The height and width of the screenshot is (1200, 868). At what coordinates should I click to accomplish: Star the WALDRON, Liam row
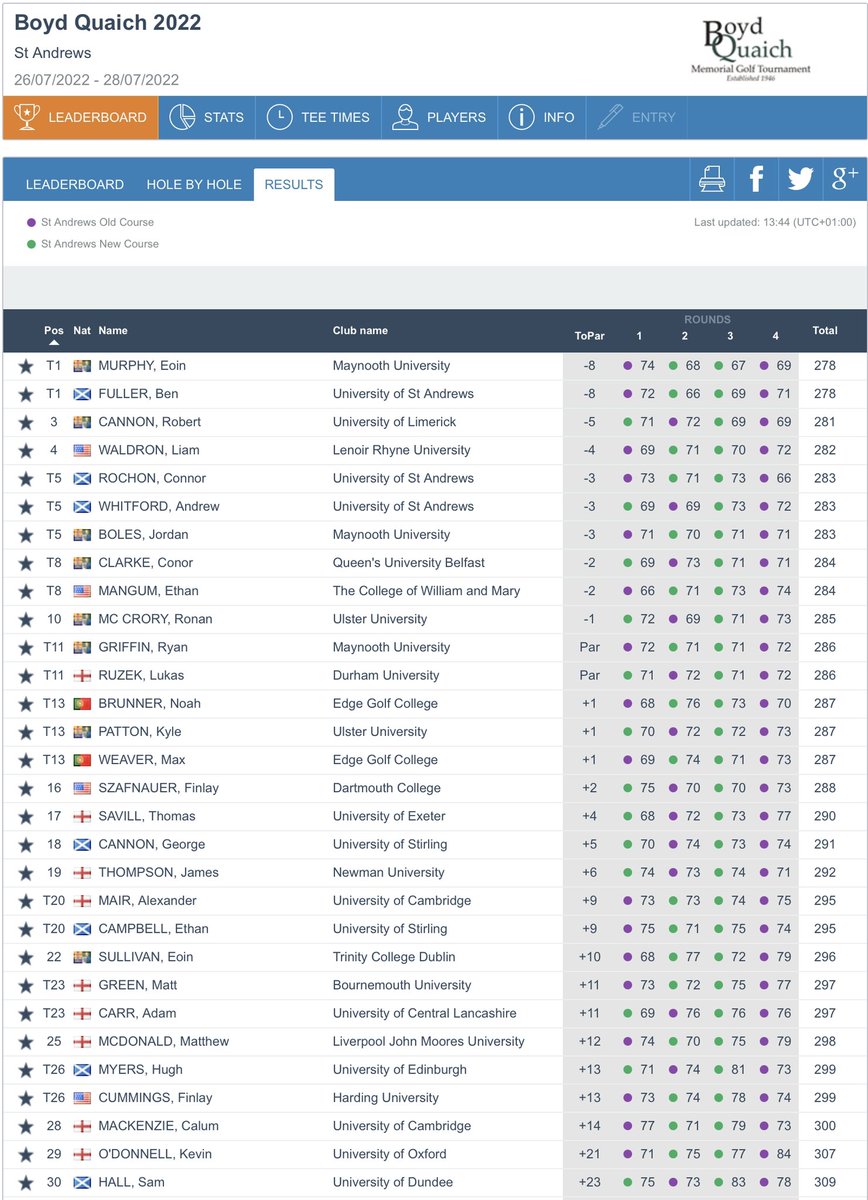[x=25, y=450]
